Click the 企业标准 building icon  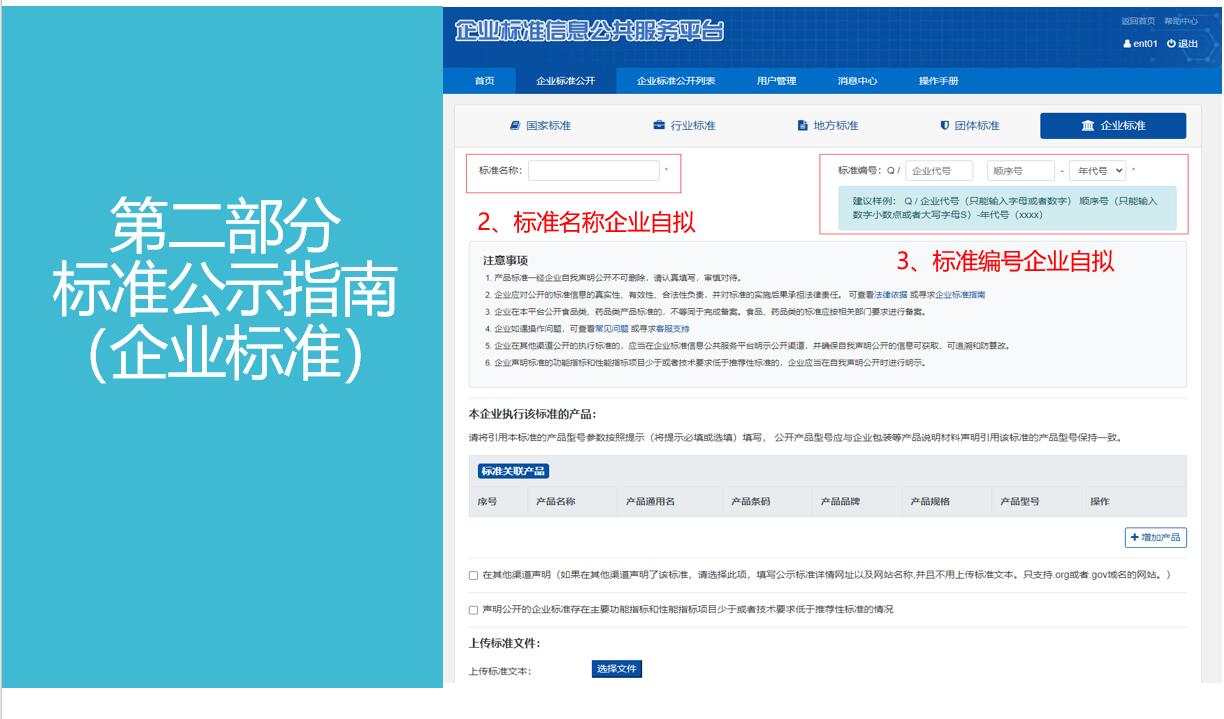(1088, 126)
